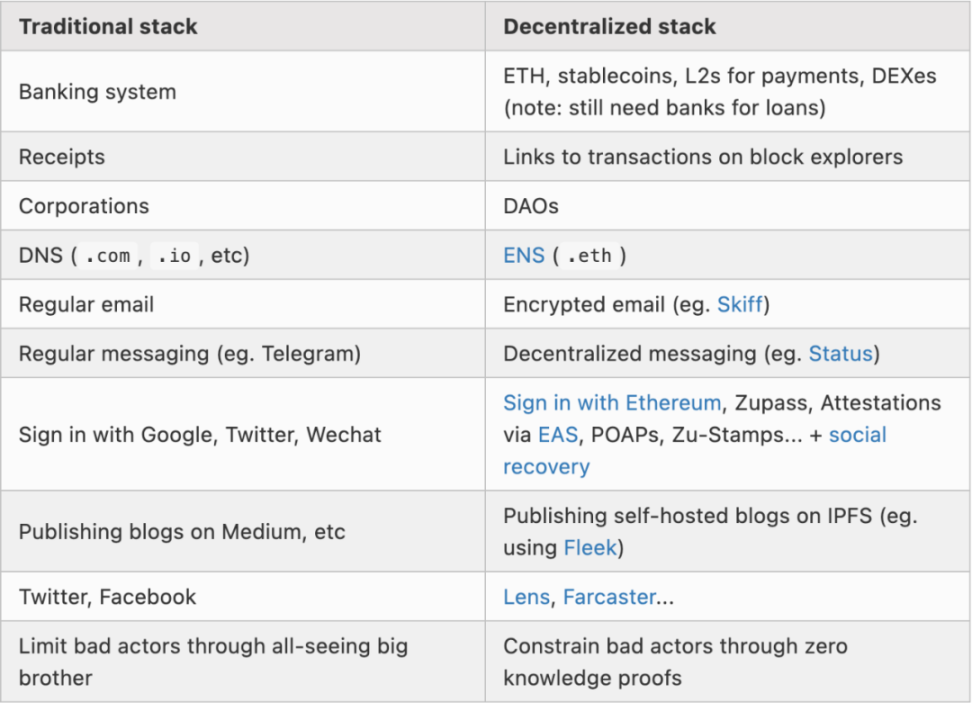Image resolution: width=972 pixels, height=703 pixels.
Task: Click the .com code snippet
Action: point(107,256)
